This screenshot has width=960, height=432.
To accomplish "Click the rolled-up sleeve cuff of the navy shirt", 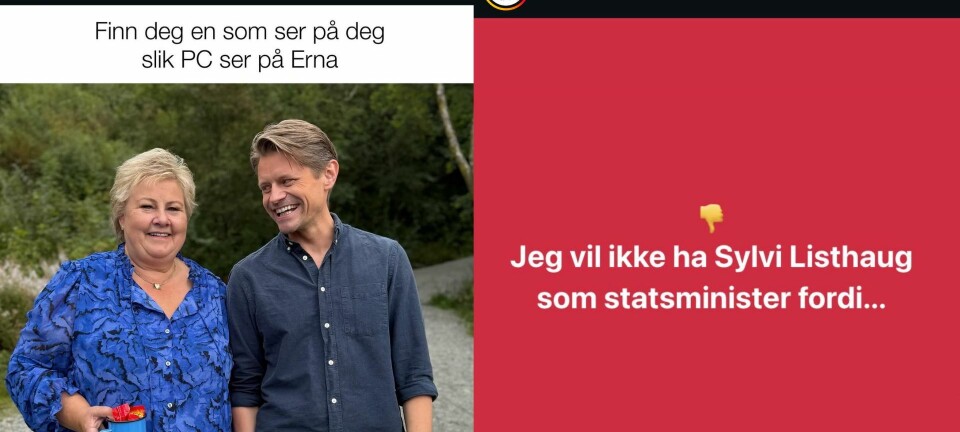I will tap(416, 390).
